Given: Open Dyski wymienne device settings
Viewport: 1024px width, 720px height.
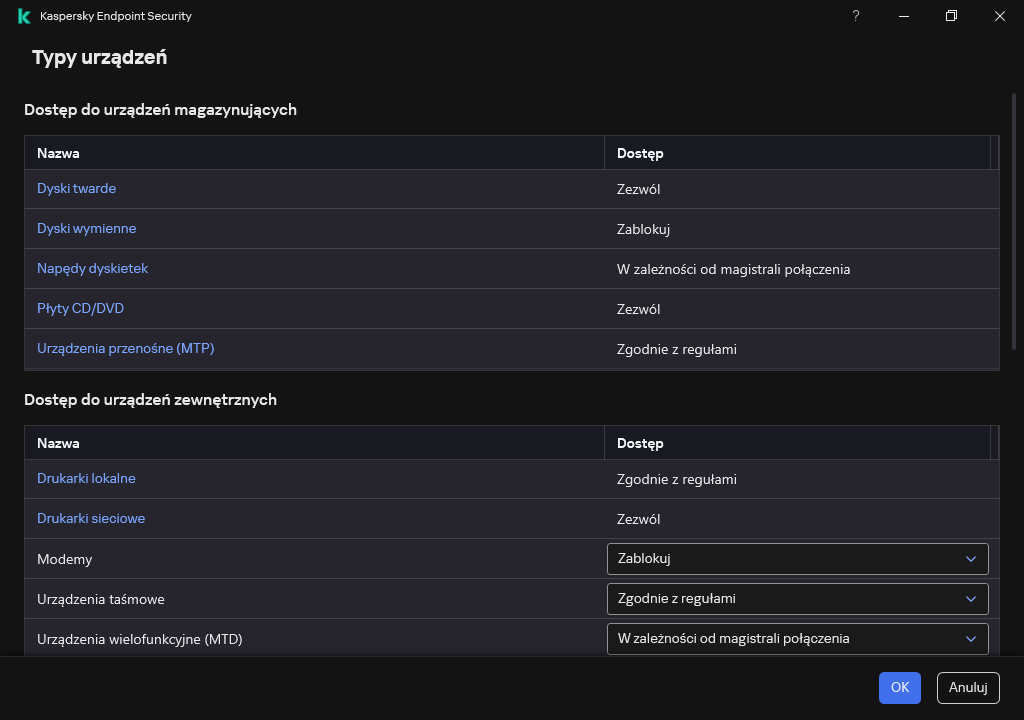Looking at the screenshot, I should point(86,229).
